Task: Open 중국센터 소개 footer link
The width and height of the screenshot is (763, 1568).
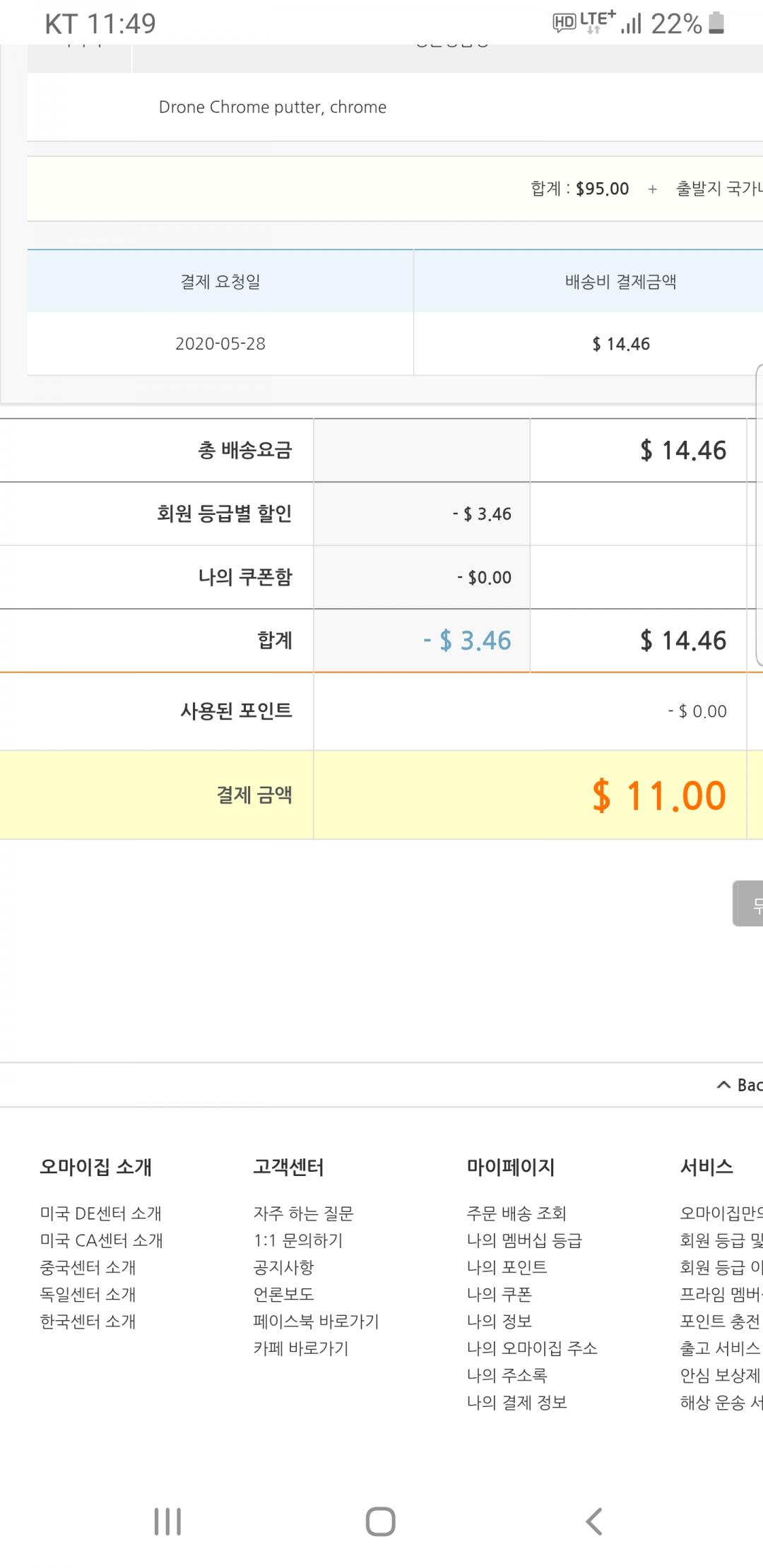Action: point(88,1267)
